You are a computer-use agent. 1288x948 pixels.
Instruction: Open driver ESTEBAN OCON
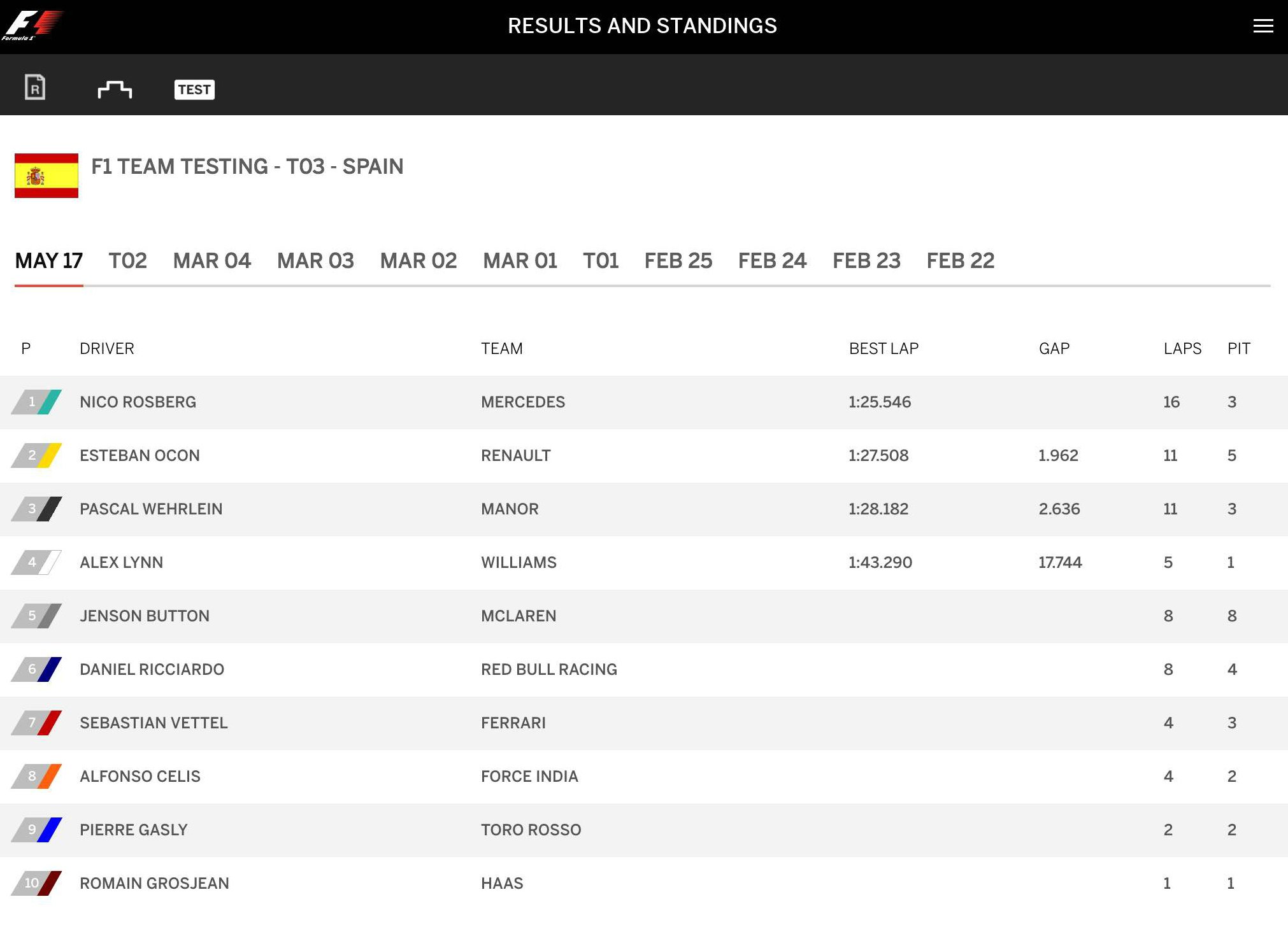(140, 456)
